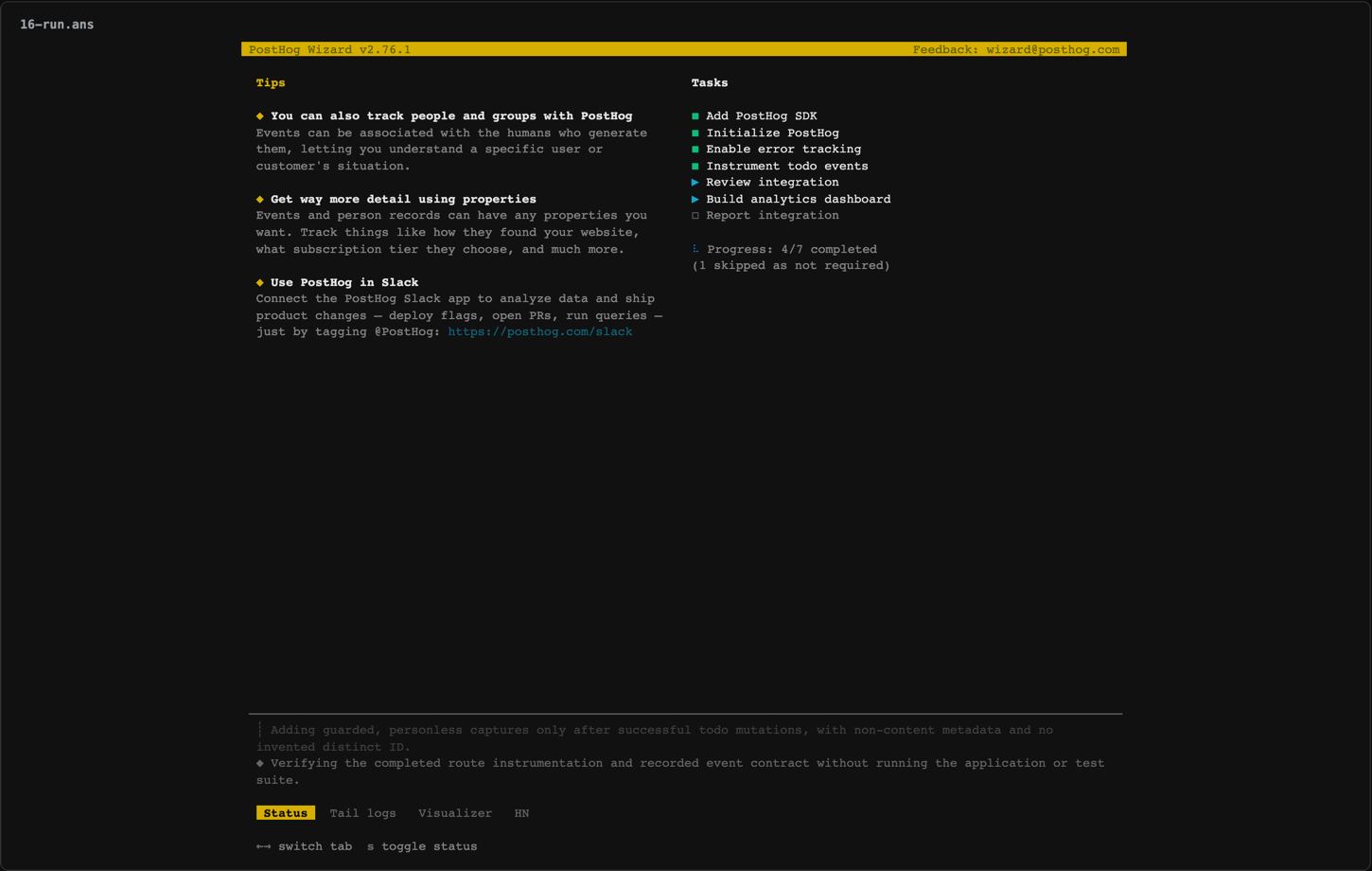Image resolution: width=1372 pixels, height=871 pixels.
Task: Click the s toggle status hint
Action: 422,846
